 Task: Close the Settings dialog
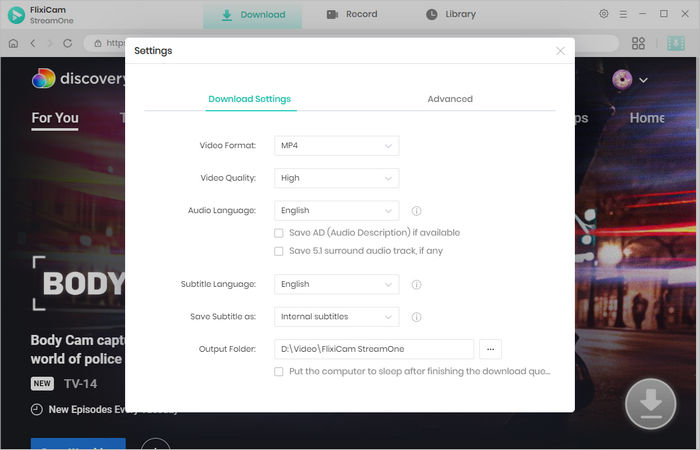[560, 51]
